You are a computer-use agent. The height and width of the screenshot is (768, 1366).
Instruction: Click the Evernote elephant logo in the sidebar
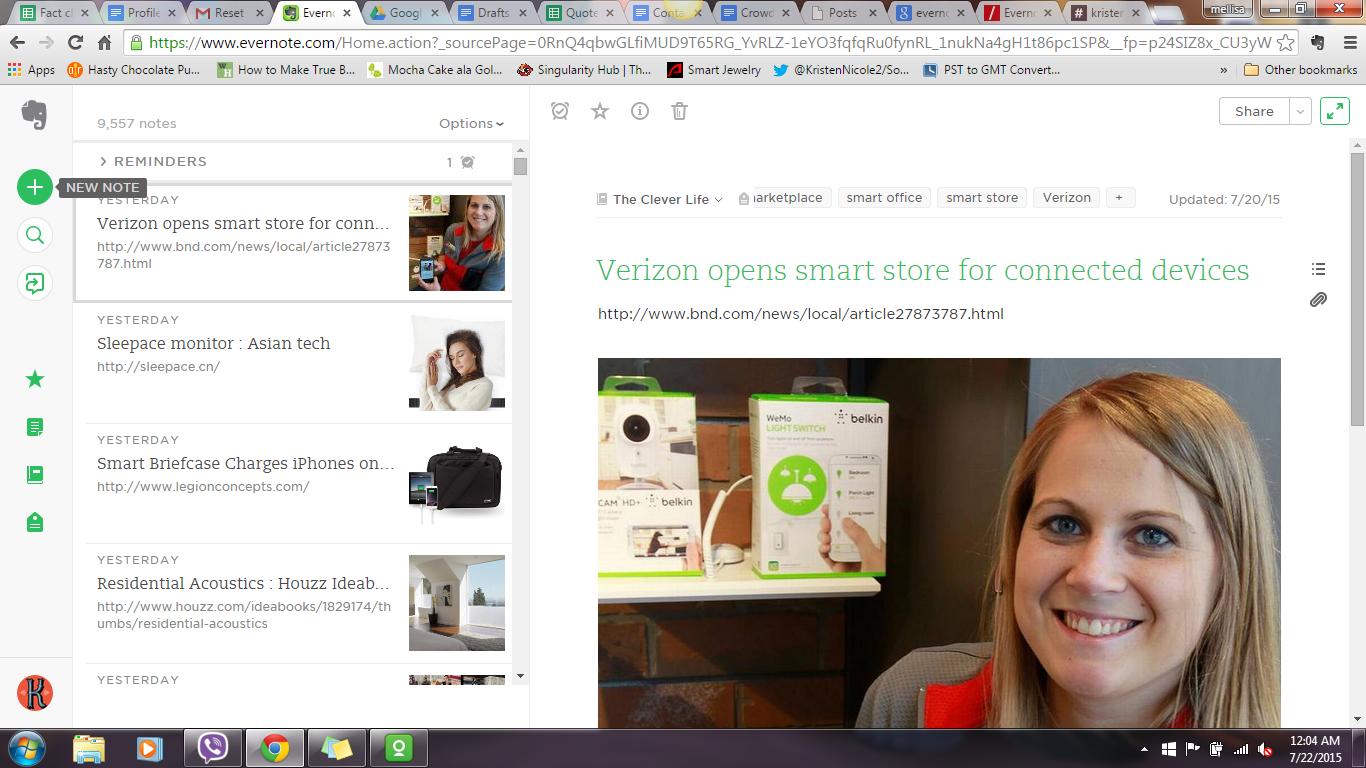35,114
